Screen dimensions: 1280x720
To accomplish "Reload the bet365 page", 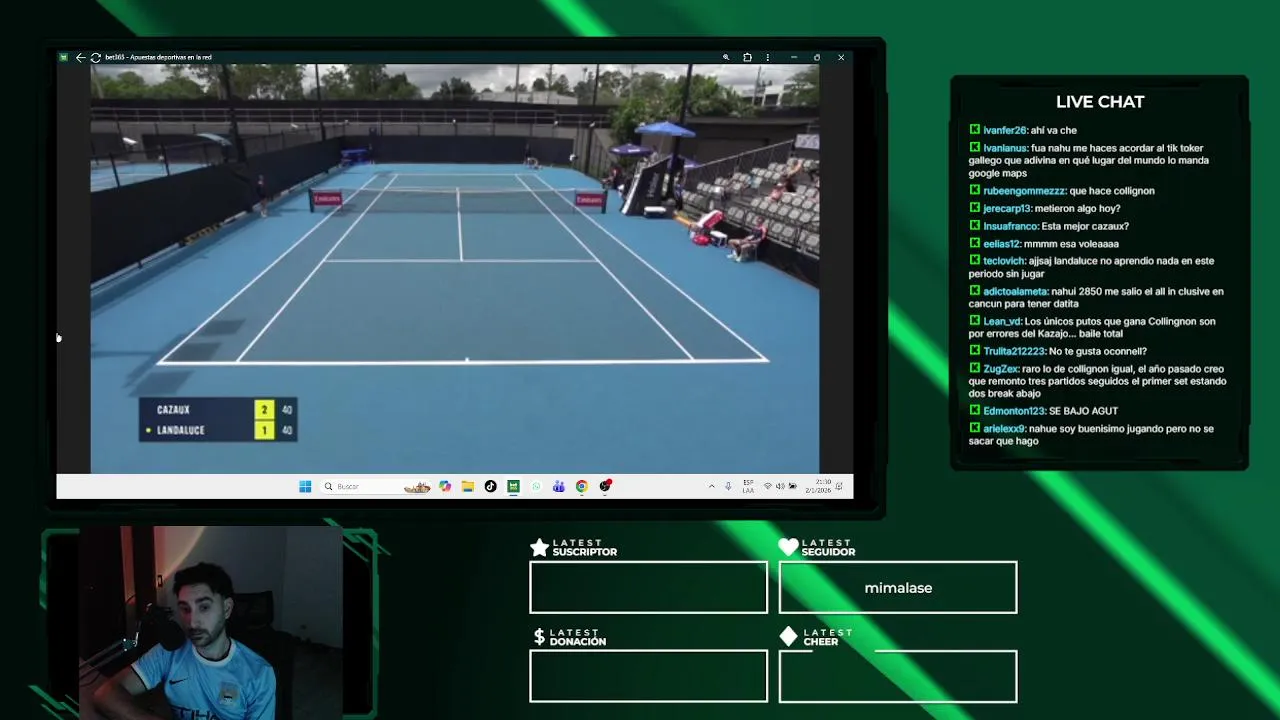I will point(95,57).
